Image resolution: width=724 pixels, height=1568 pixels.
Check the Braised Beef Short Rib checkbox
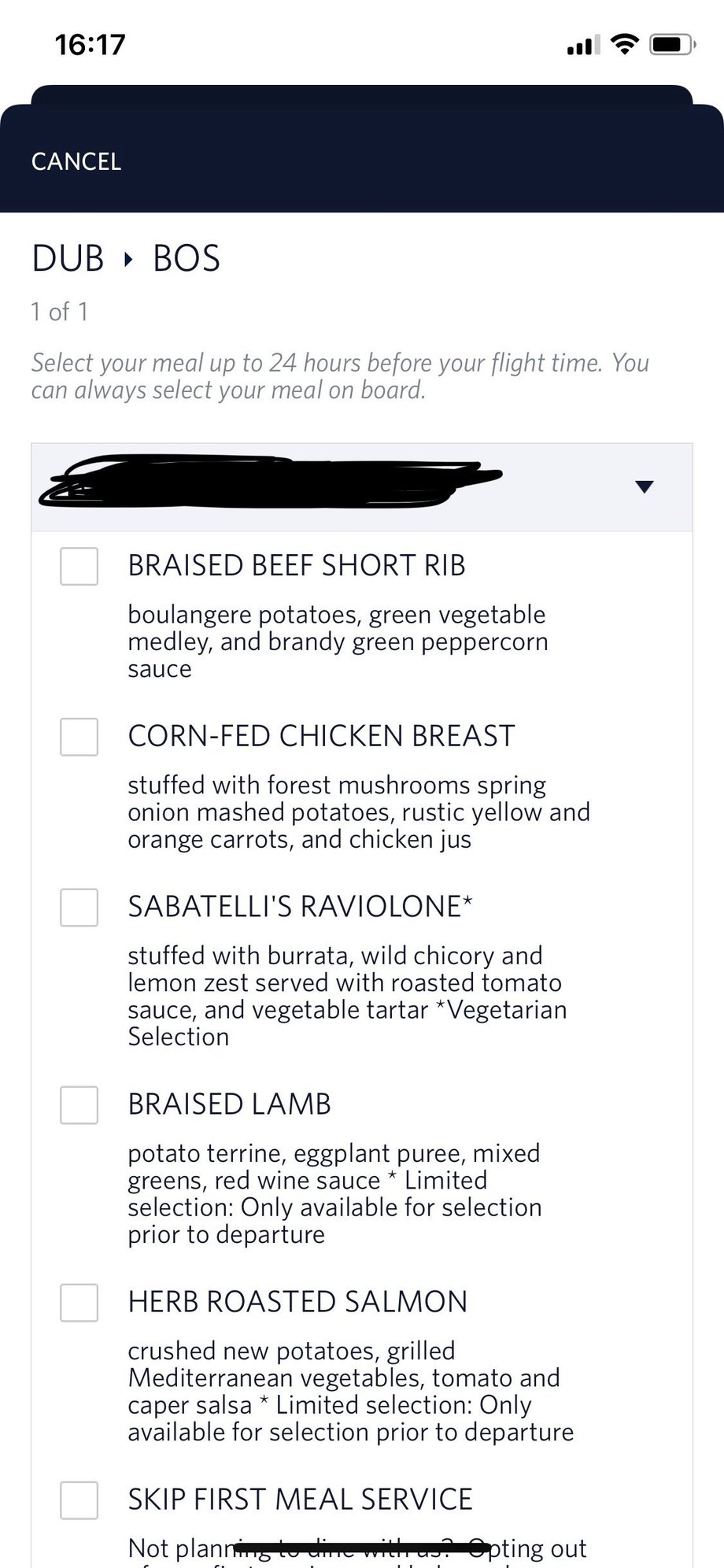coord(79,567)
